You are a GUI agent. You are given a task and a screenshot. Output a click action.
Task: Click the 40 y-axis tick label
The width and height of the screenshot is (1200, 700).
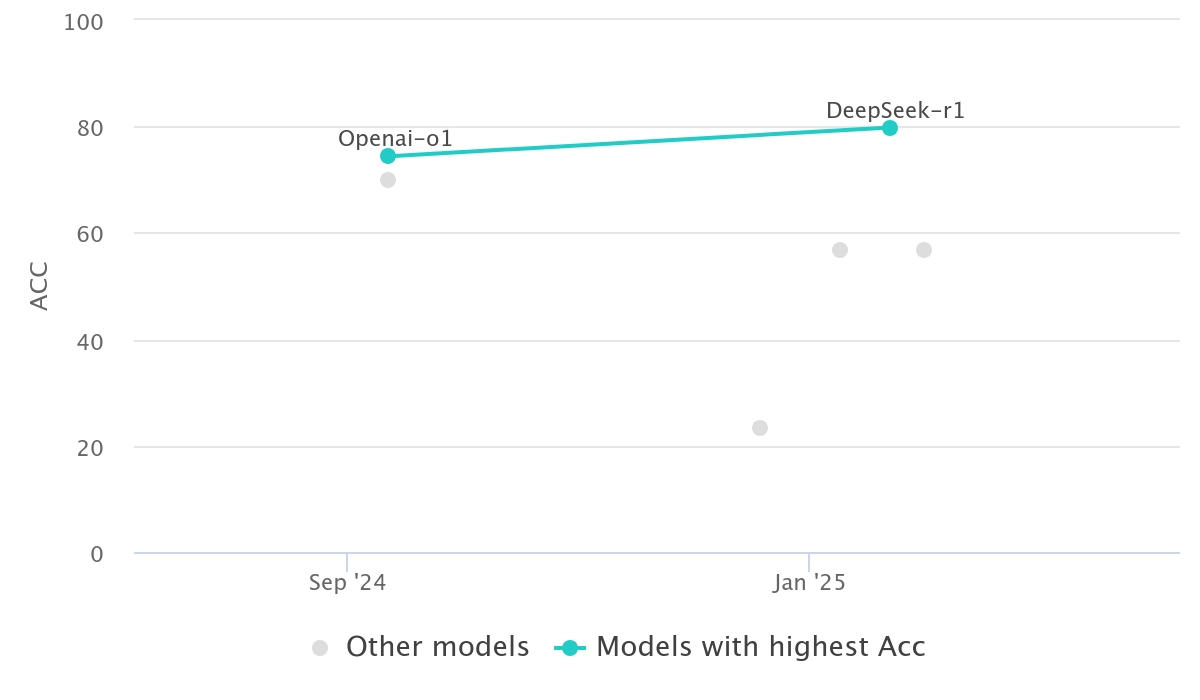click(x=89, y=341)
